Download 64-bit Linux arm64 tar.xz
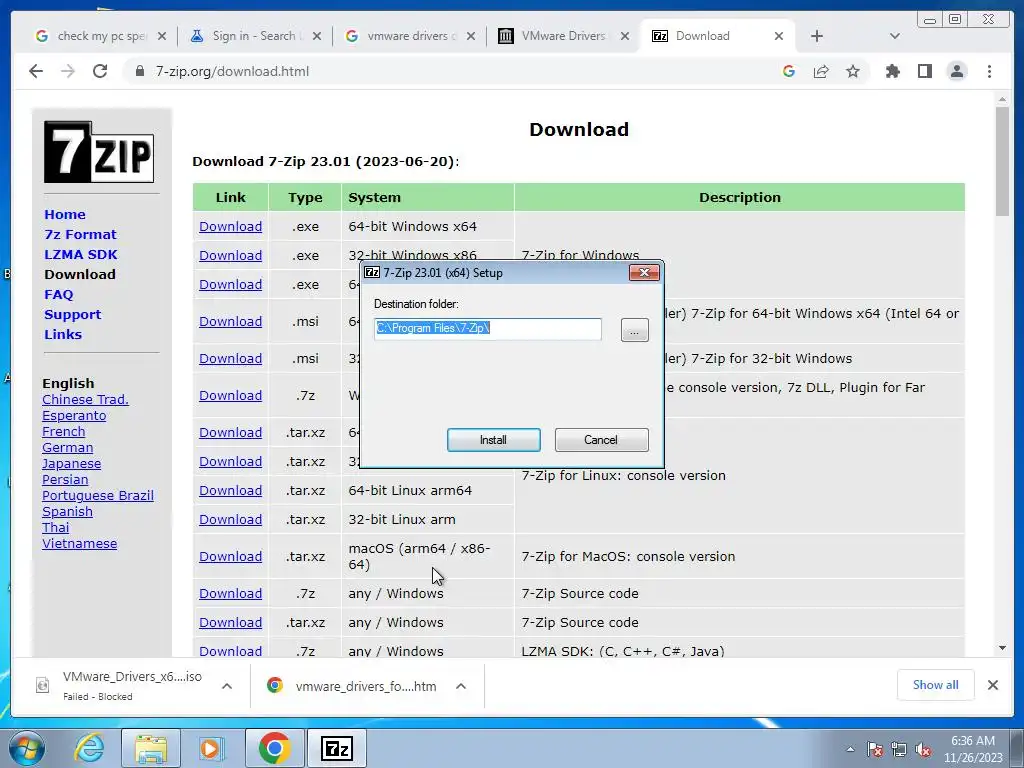The image size is (1024, 768). point(231,490)
